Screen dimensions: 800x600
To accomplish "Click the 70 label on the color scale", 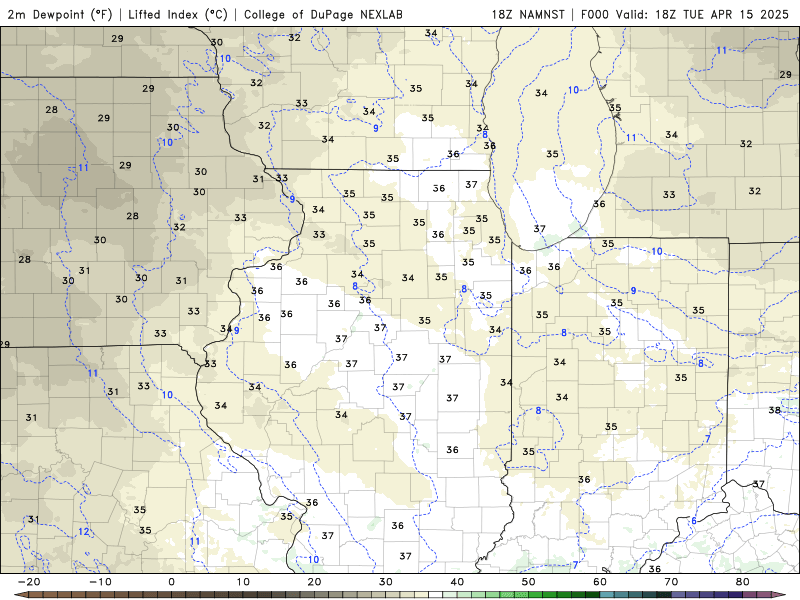I will click(x=671, y=582).
